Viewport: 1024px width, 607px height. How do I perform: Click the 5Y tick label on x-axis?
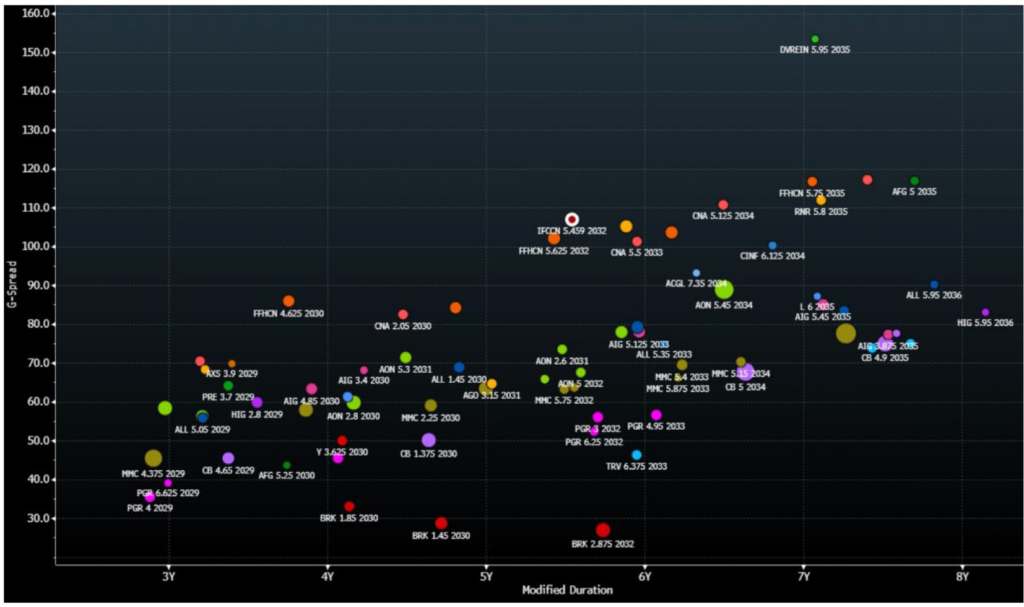point(486,574)
